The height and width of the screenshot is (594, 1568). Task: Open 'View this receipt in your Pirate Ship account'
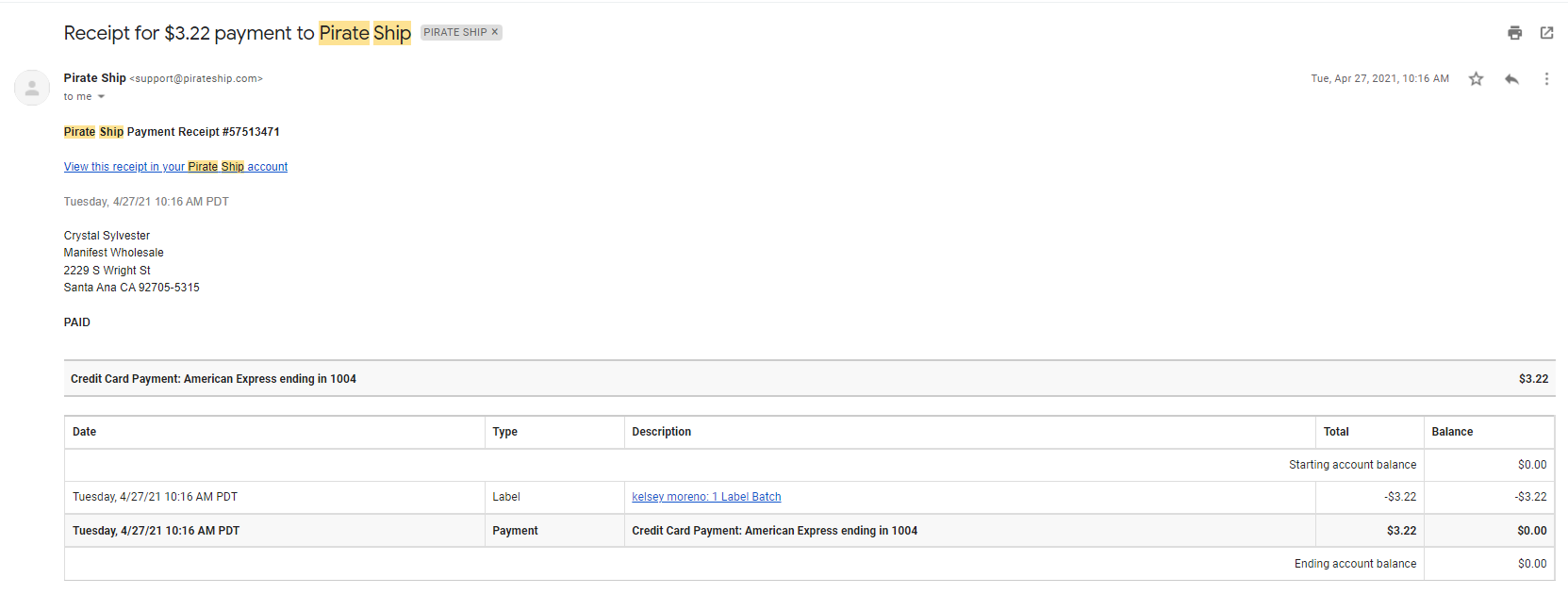pyautogui.click(x=175, y=167)
